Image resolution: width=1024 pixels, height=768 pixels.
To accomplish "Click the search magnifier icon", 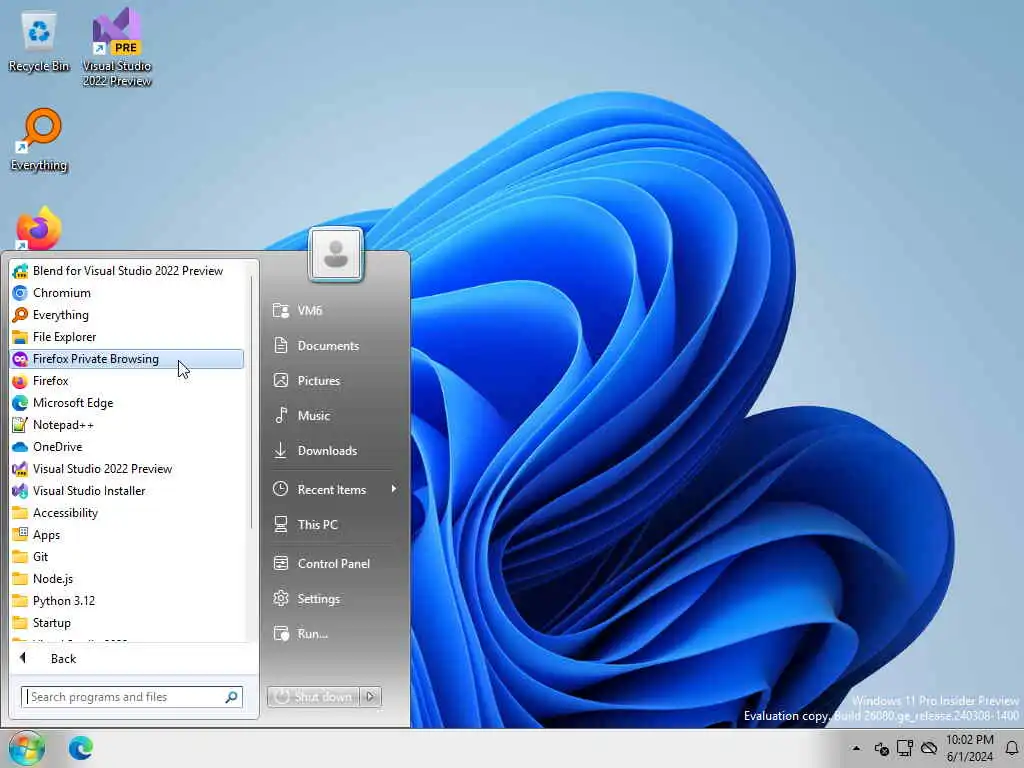I will (231, 697).
